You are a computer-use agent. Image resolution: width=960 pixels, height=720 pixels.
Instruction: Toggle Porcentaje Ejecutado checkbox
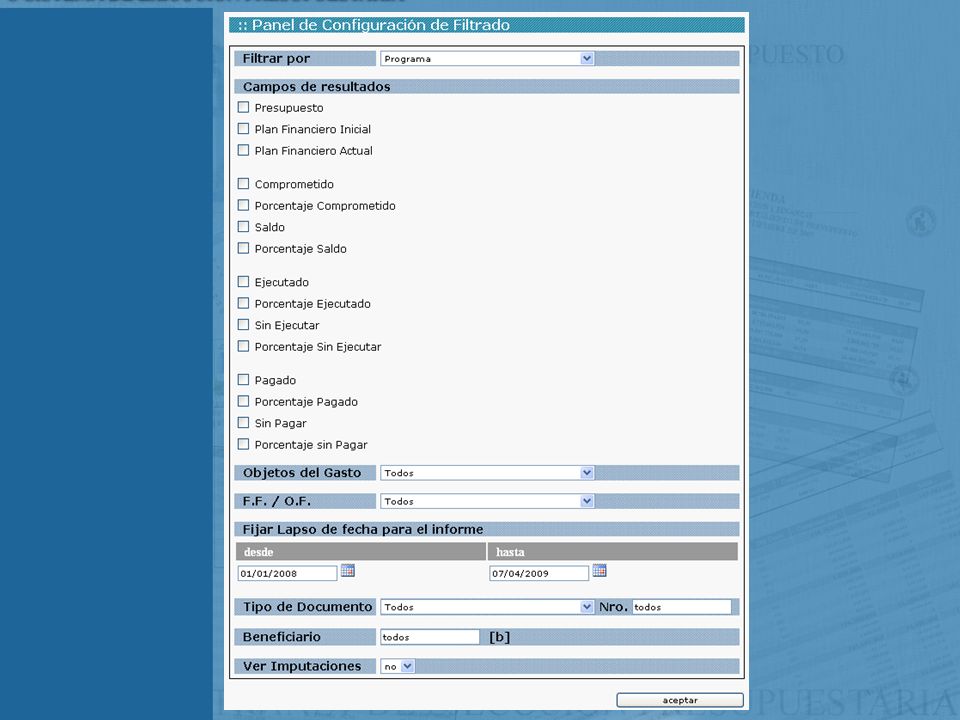click(x=243, y=303)
